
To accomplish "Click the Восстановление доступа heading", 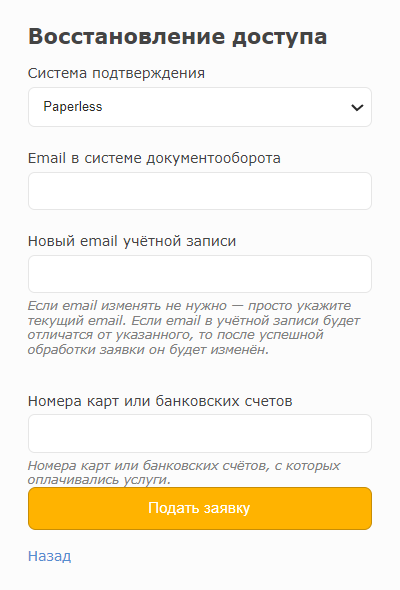I will point(177,37).
